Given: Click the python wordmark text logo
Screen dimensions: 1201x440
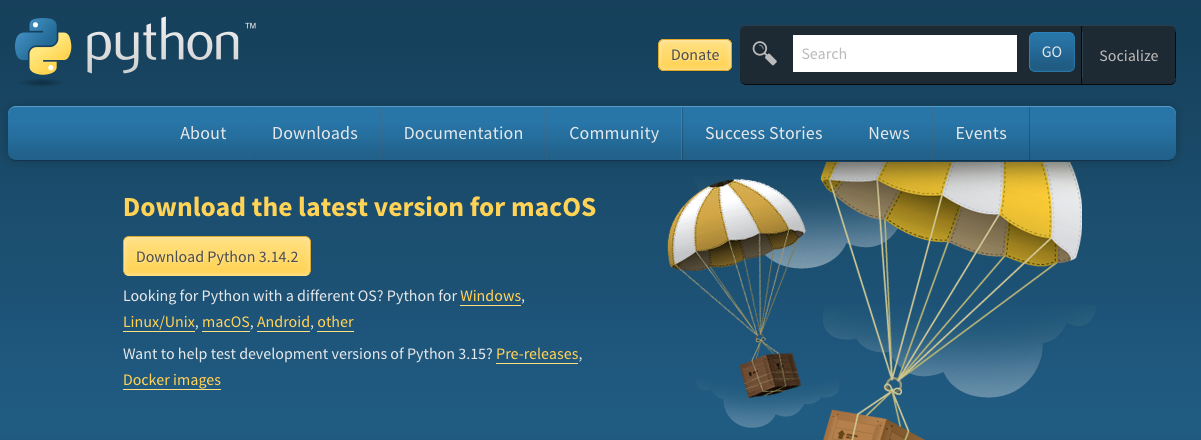Looking at the screenshot, I should [163, 47].
